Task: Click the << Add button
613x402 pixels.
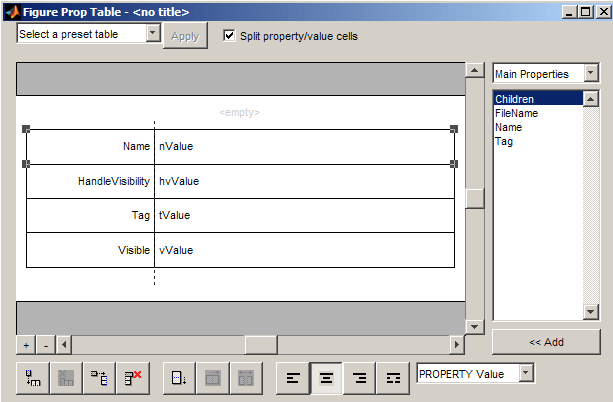Action: [546, 342]
